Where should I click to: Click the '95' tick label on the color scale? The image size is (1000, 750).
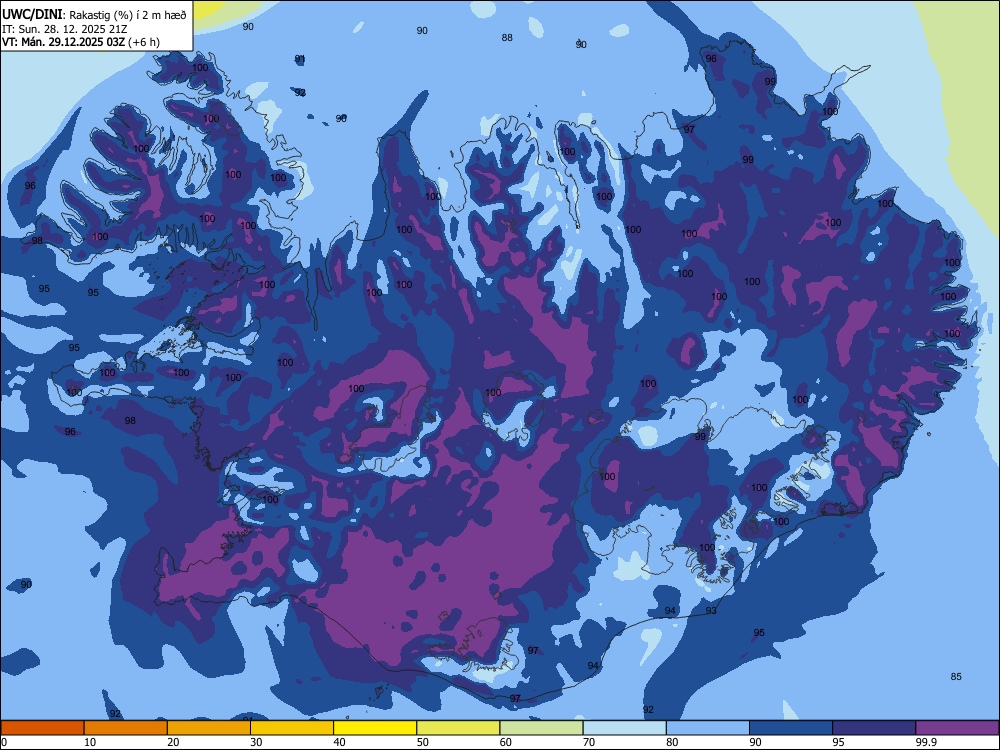(839, 742)
